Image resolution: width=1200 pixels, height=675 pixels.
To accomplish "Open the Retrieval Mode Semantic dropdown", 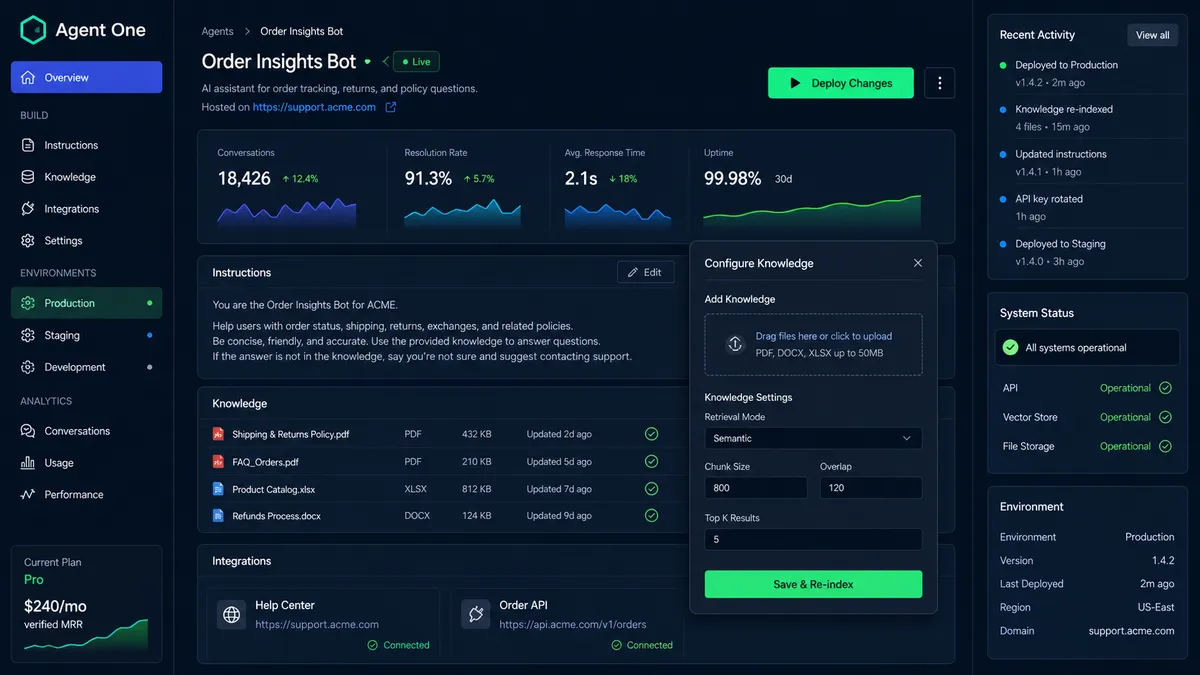I will (x=813, y=438).
